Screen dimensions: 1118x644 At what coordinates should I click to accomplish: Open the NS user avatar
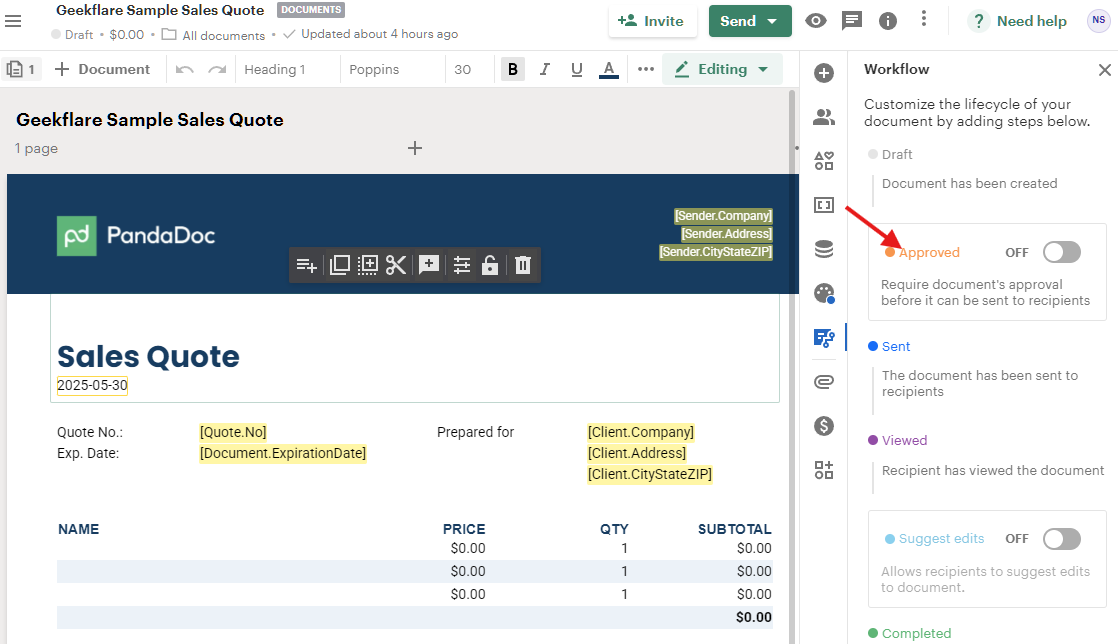pos(1098,20)
